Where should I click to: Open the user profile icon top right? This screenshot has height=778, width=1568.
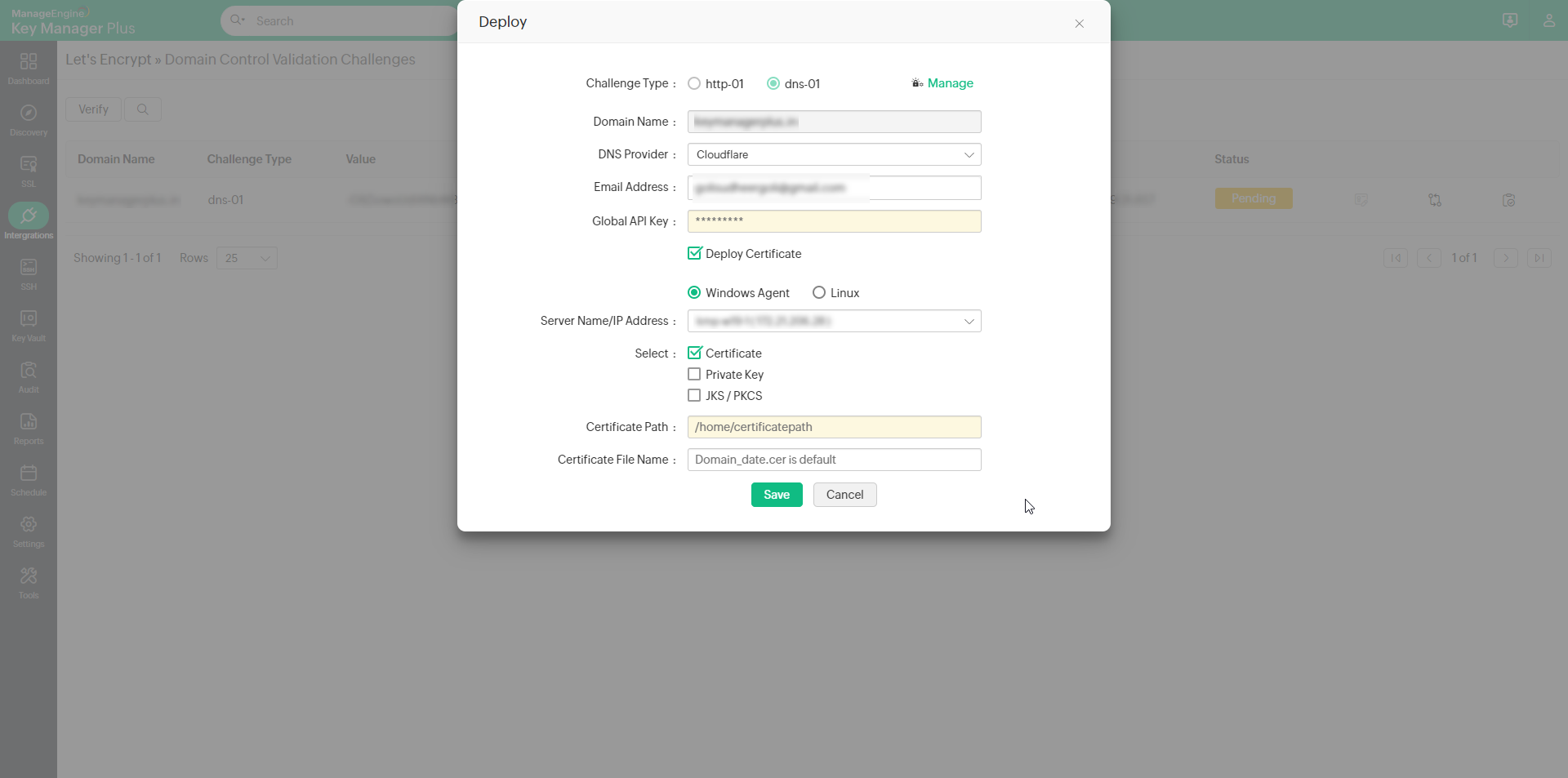tap(1550, 20)
